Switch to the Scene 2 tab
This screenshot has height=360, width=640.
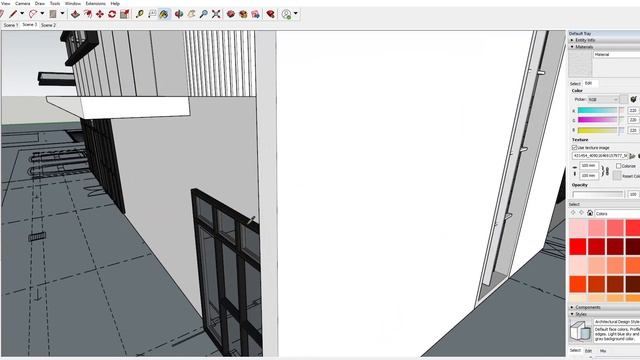48,25
